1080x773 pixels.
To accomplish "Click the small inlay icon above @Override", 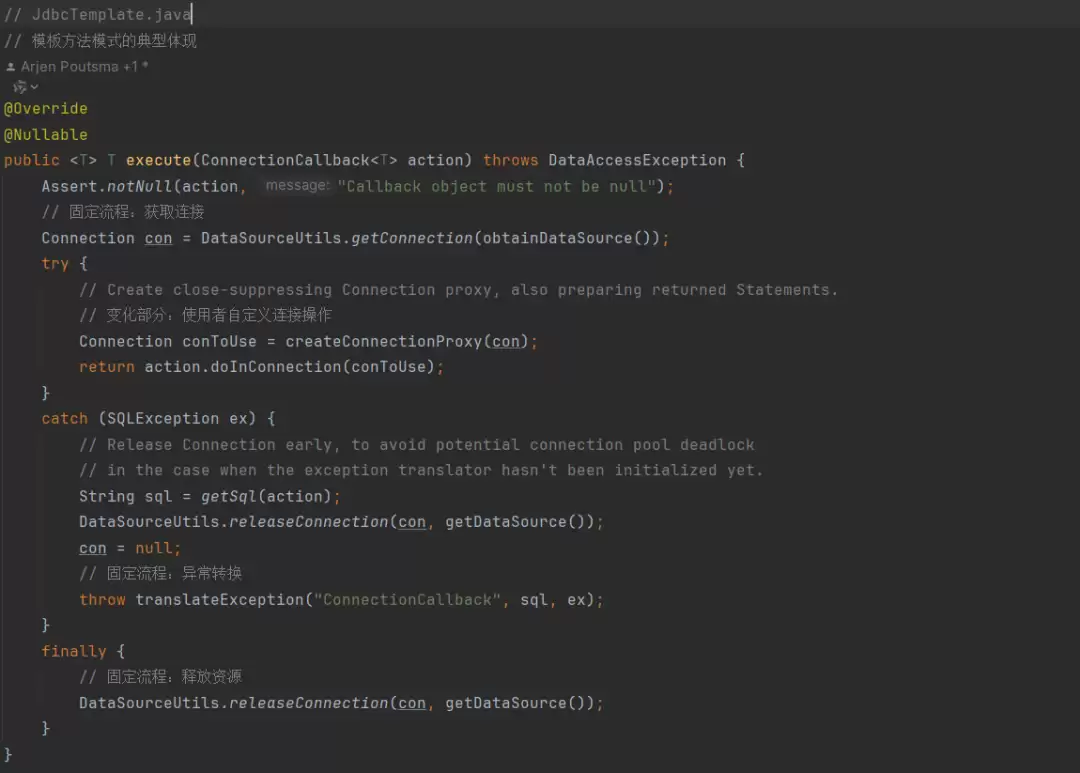I will [x=19, y=87].
